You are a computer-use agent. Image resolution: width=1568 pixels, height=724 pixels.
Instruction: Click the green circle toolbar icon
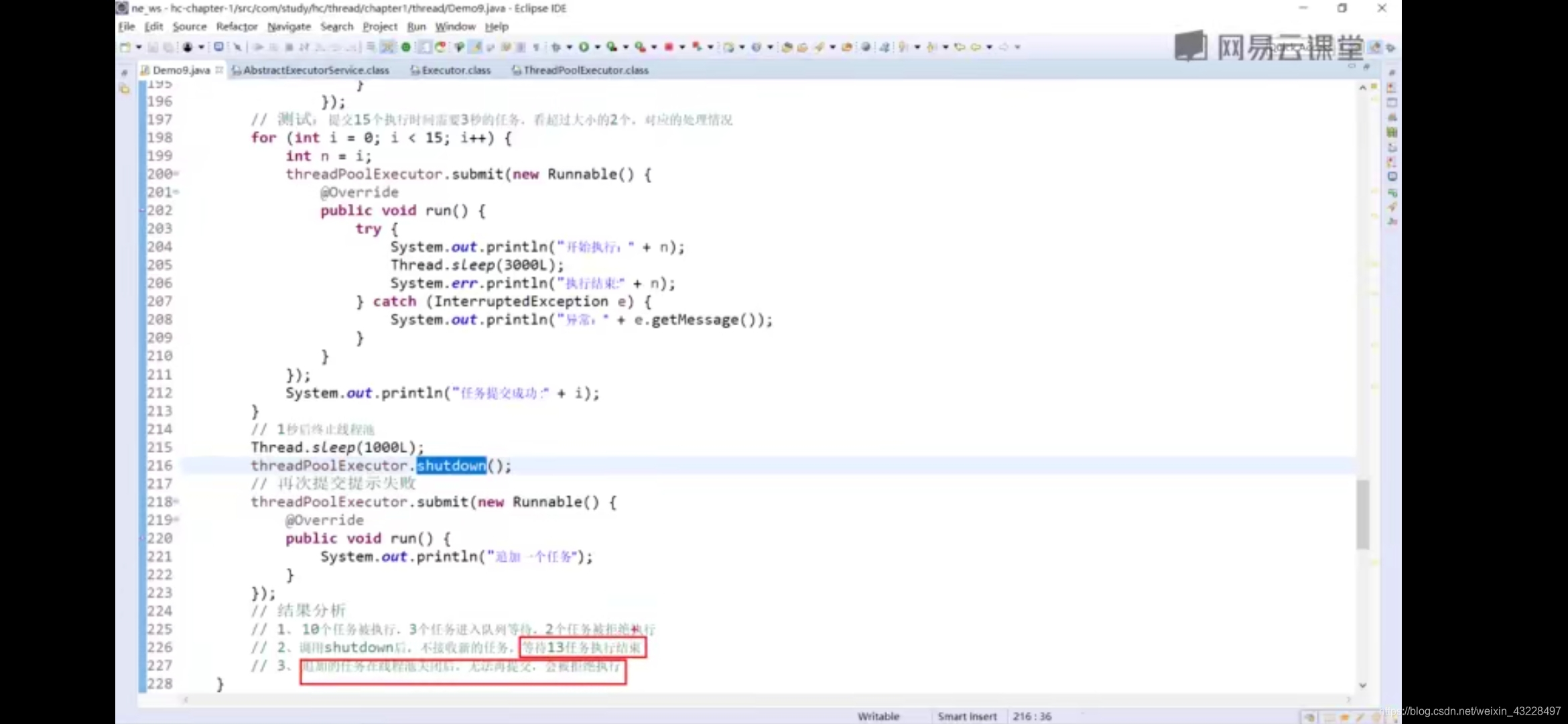(405, 47)
